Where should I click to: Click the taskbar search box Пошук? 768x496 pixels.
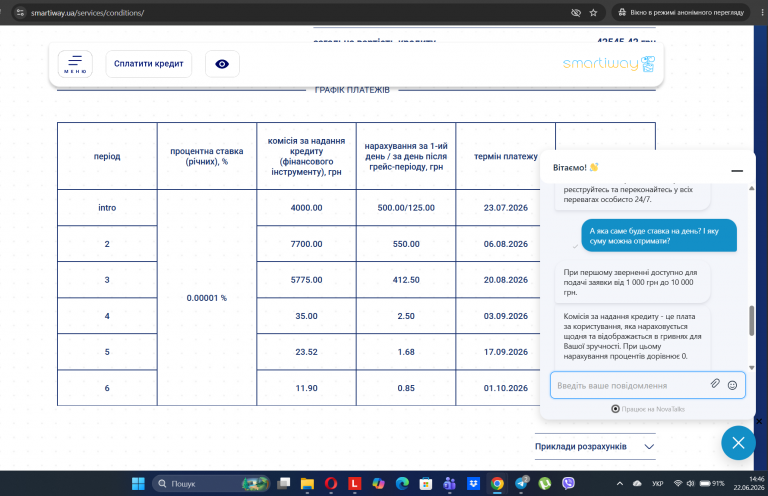pyautogui.click(x=212, y=484)
